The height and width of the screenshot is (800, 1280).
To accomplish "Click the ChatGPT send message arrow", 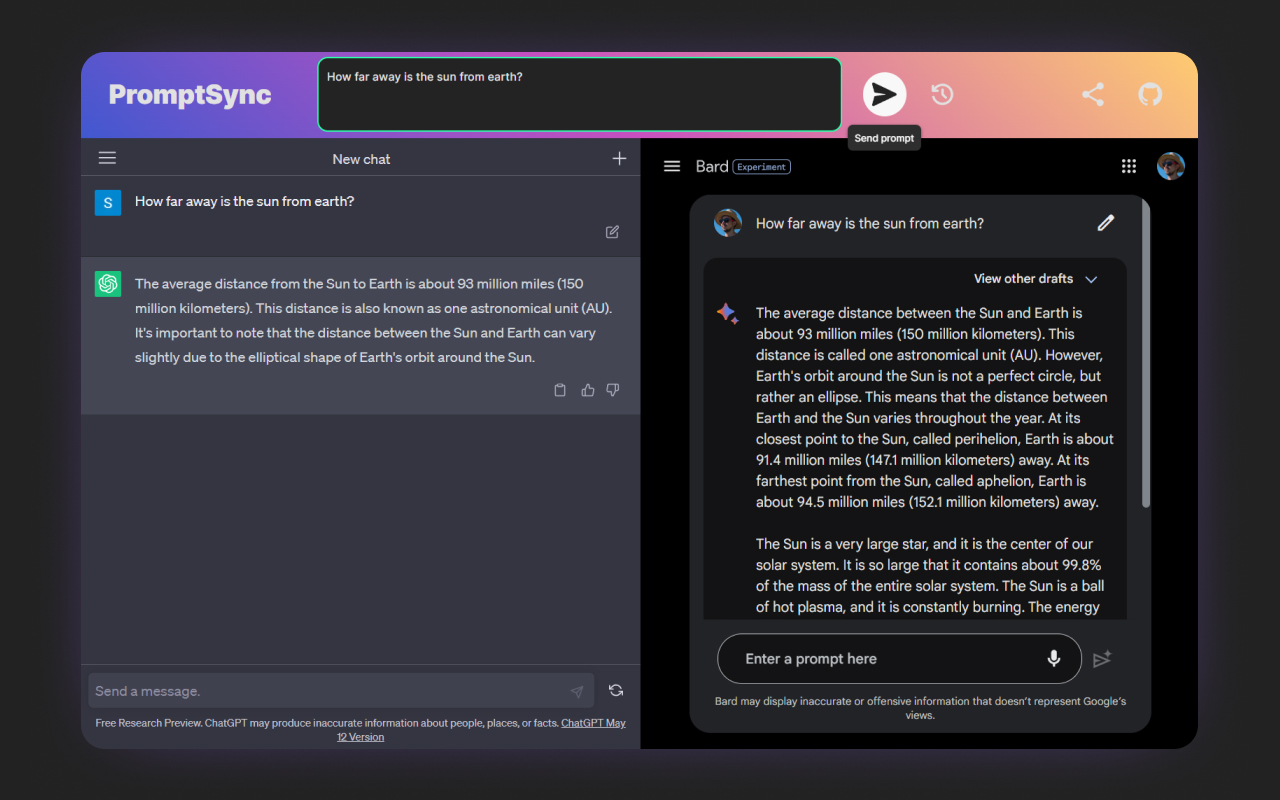I will [x=577, y=691].
